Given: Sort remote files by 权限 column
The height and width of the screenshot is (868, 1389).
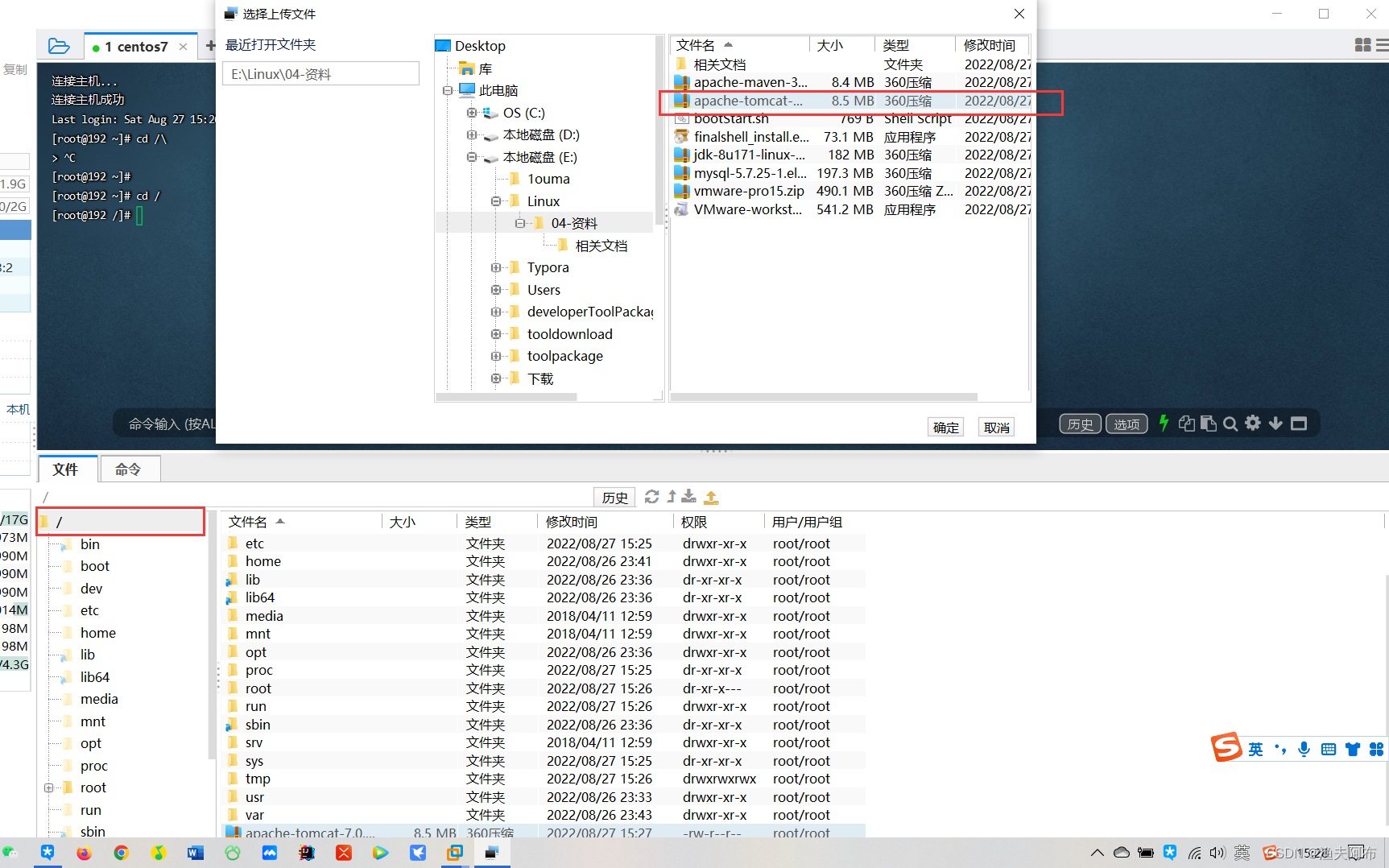Looking at the screenshot, I should click(718, 522).
